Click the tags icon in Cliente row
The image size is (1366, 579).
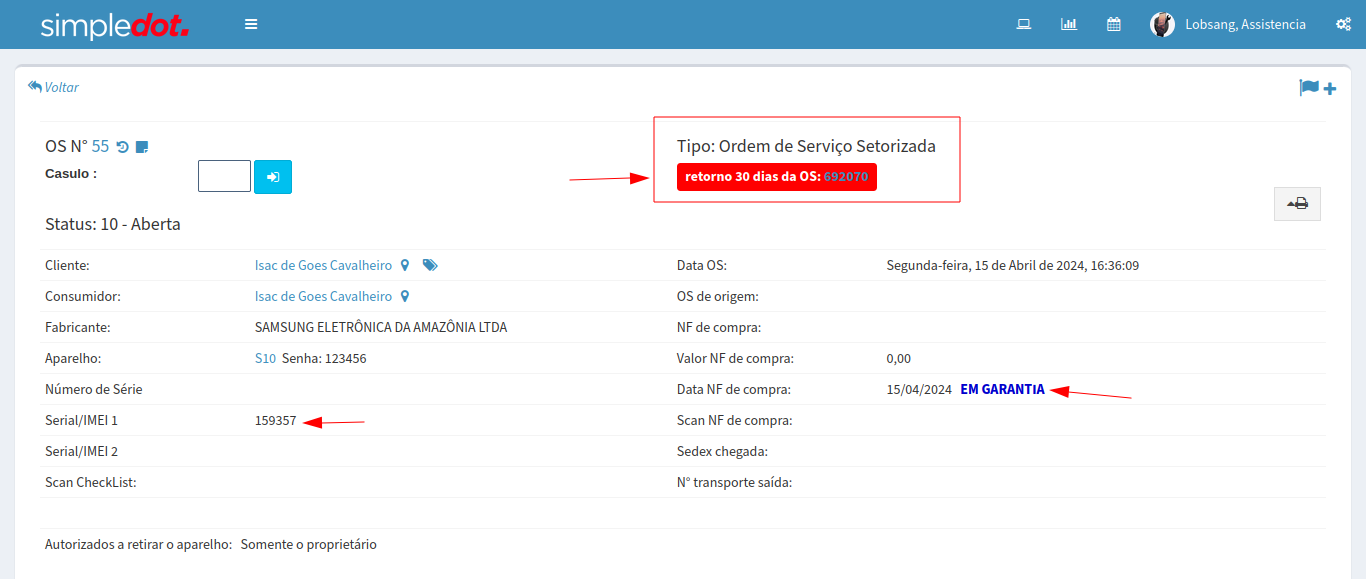click(x=430, y=266)
